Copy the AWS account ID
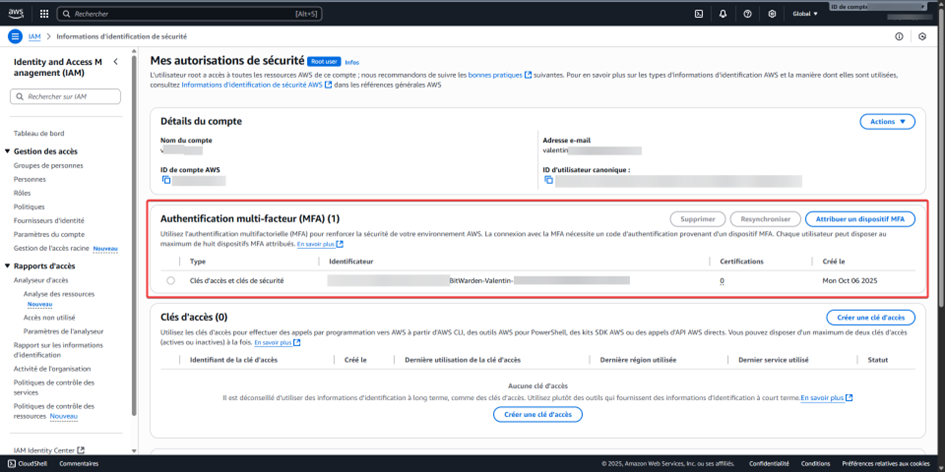This screenshot has width=945, height=472. [x=165, y=180]
